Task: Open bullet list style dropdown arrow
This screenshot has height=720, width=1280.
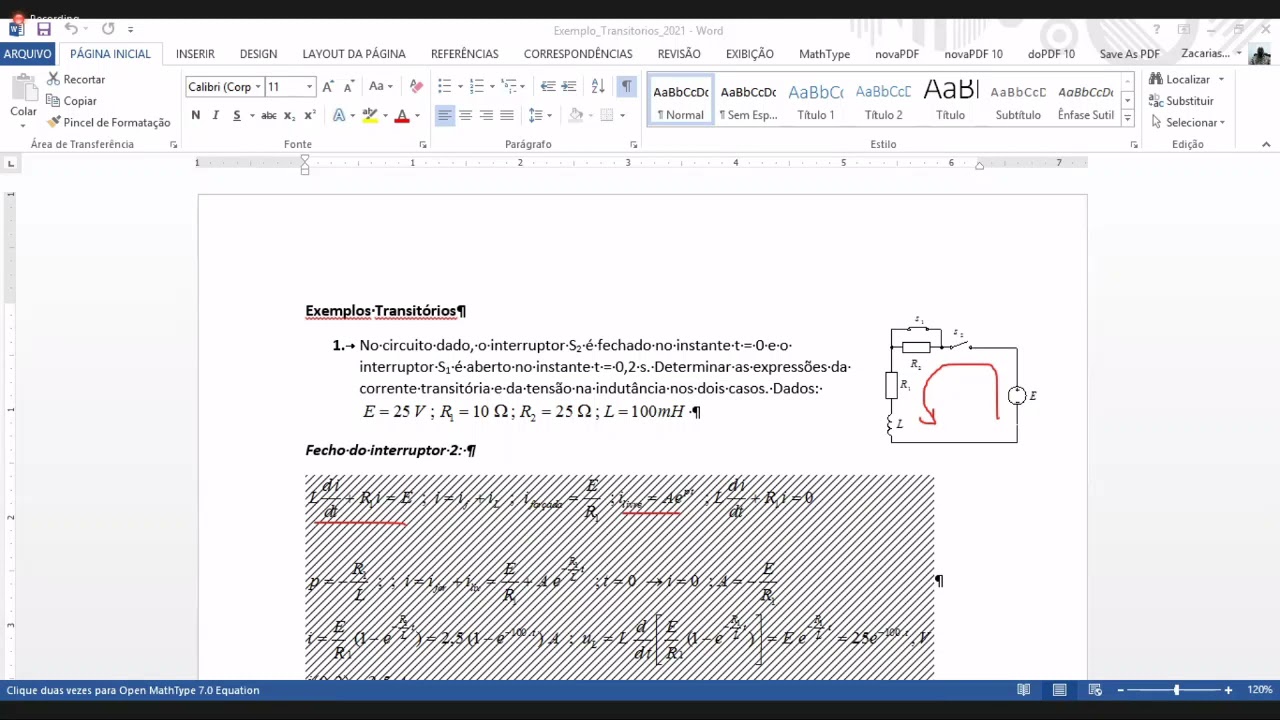Action: pyautogui.click(x=460, y=87)
